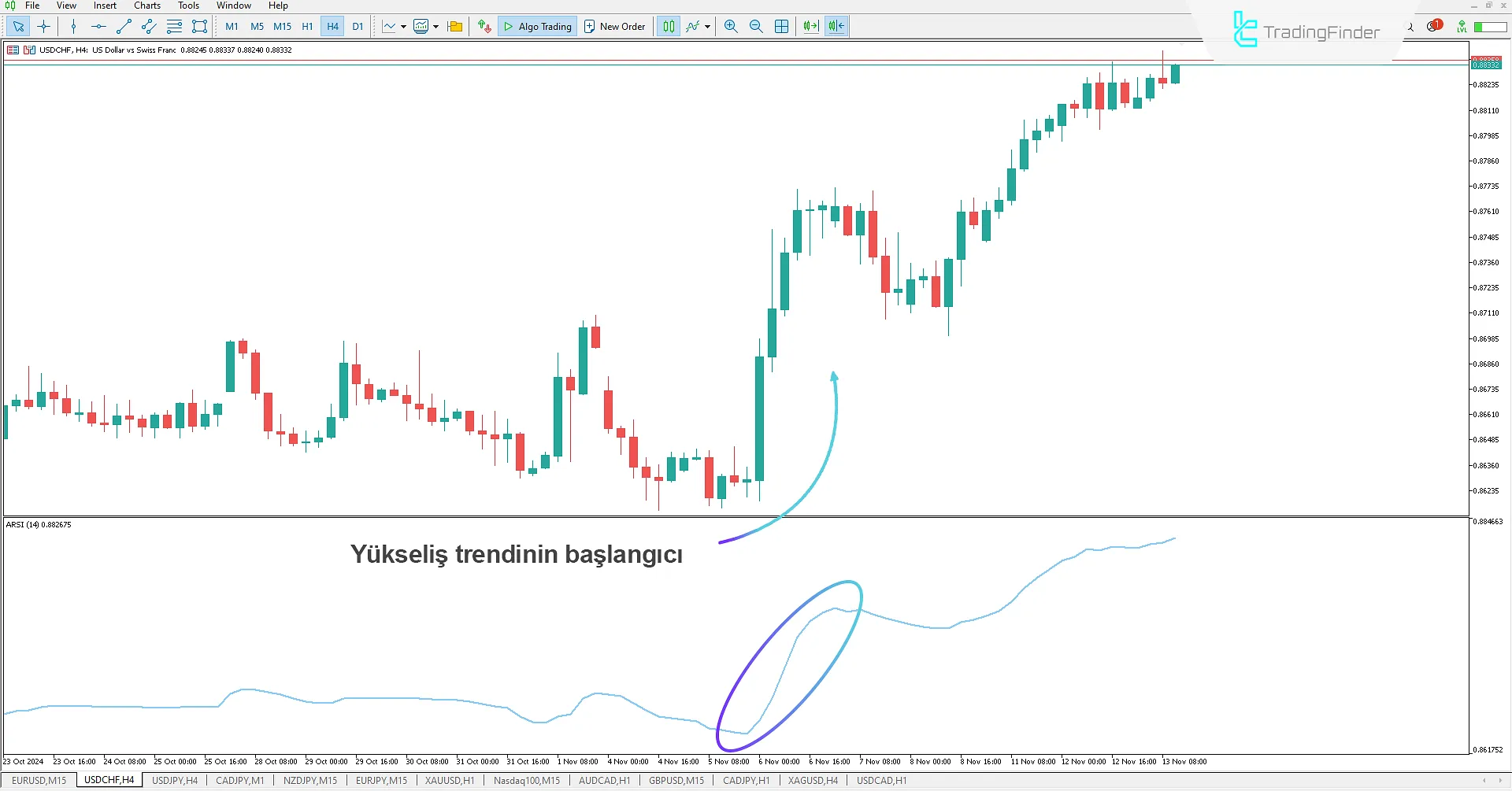Click the zoom out magnifier icon
This screenshot has height=791, width=1512.
756,27
